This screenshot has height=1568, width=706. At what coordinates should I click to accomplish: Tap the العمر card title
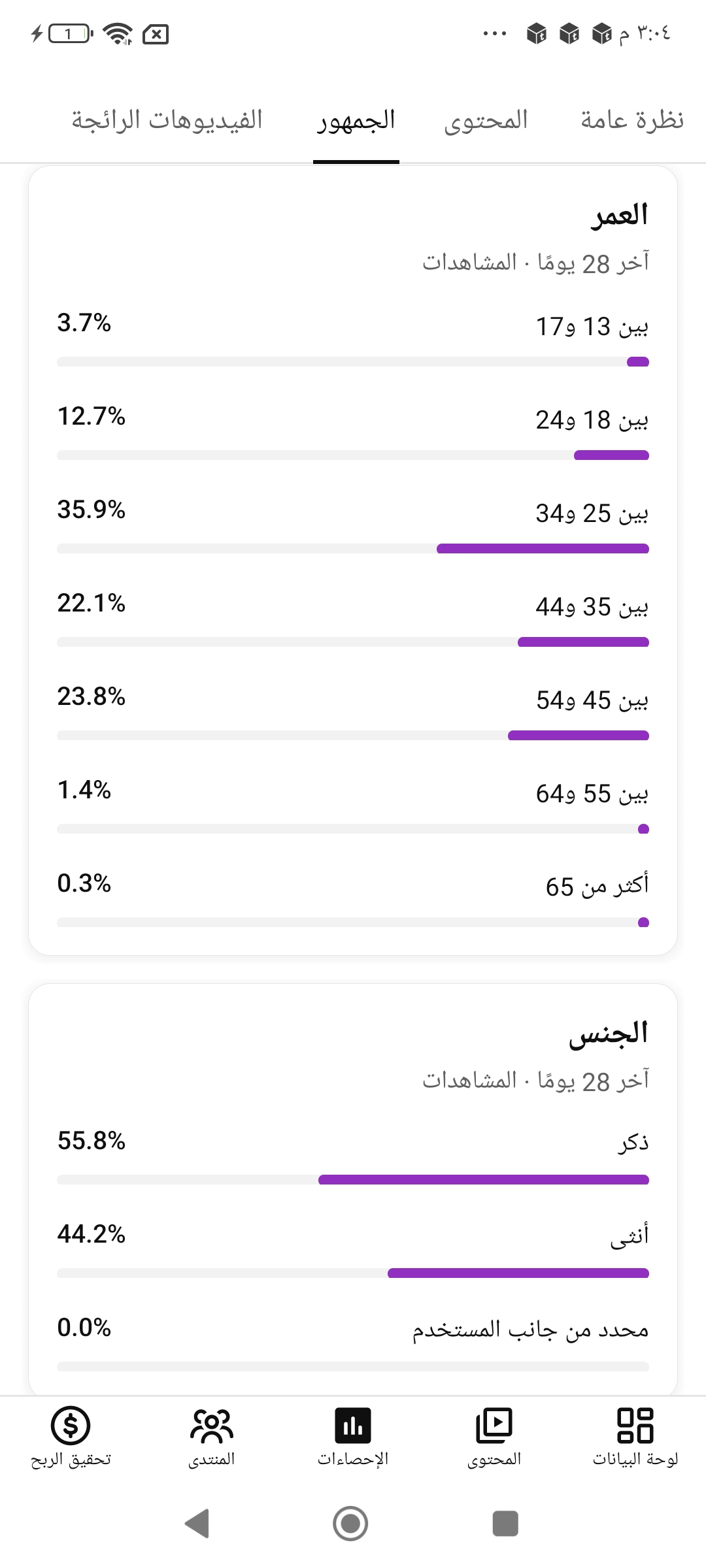tap(619, 216)
